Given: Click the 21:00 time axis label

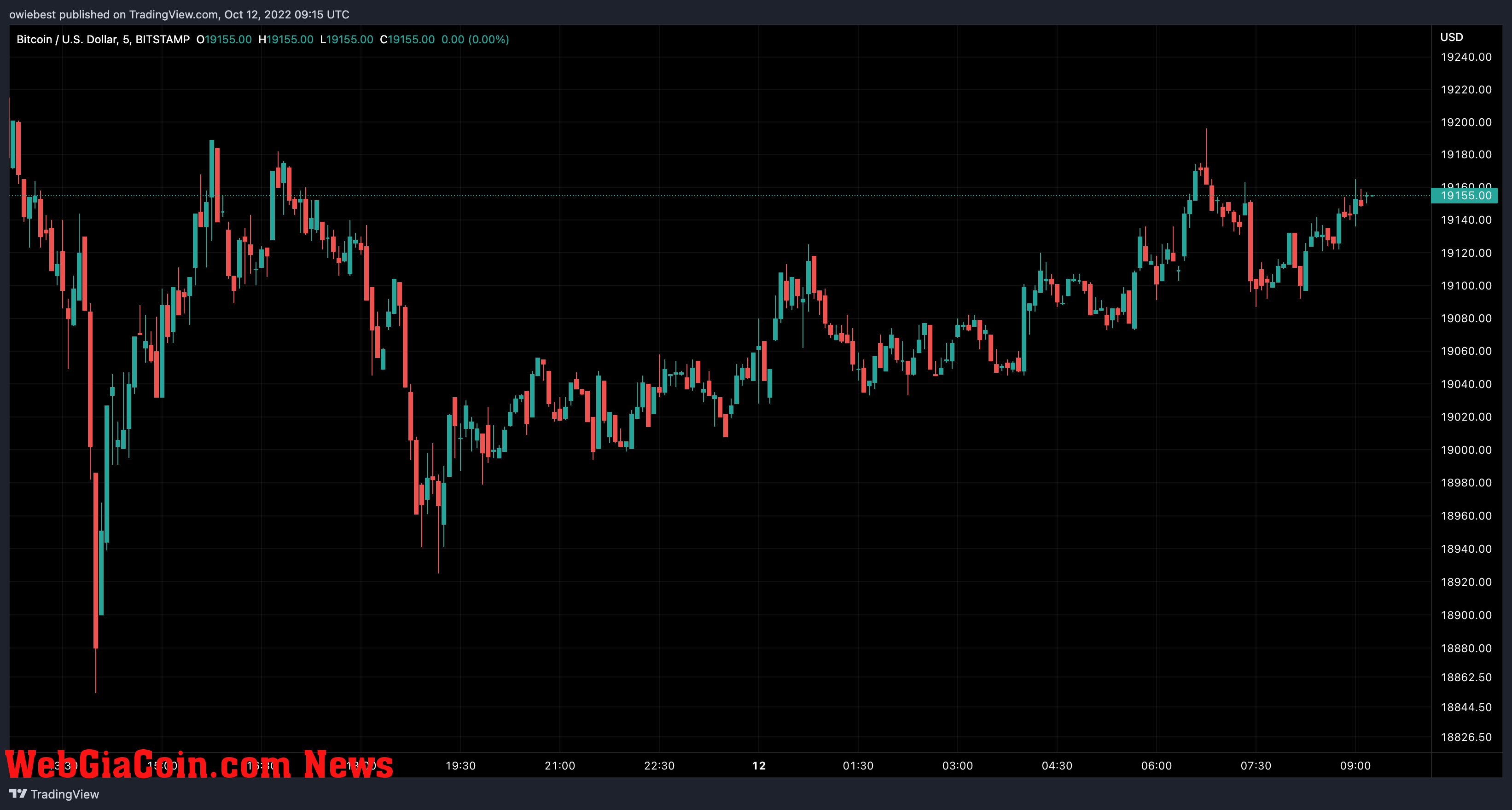Looking at the screenshot, I should pos(559,765).
